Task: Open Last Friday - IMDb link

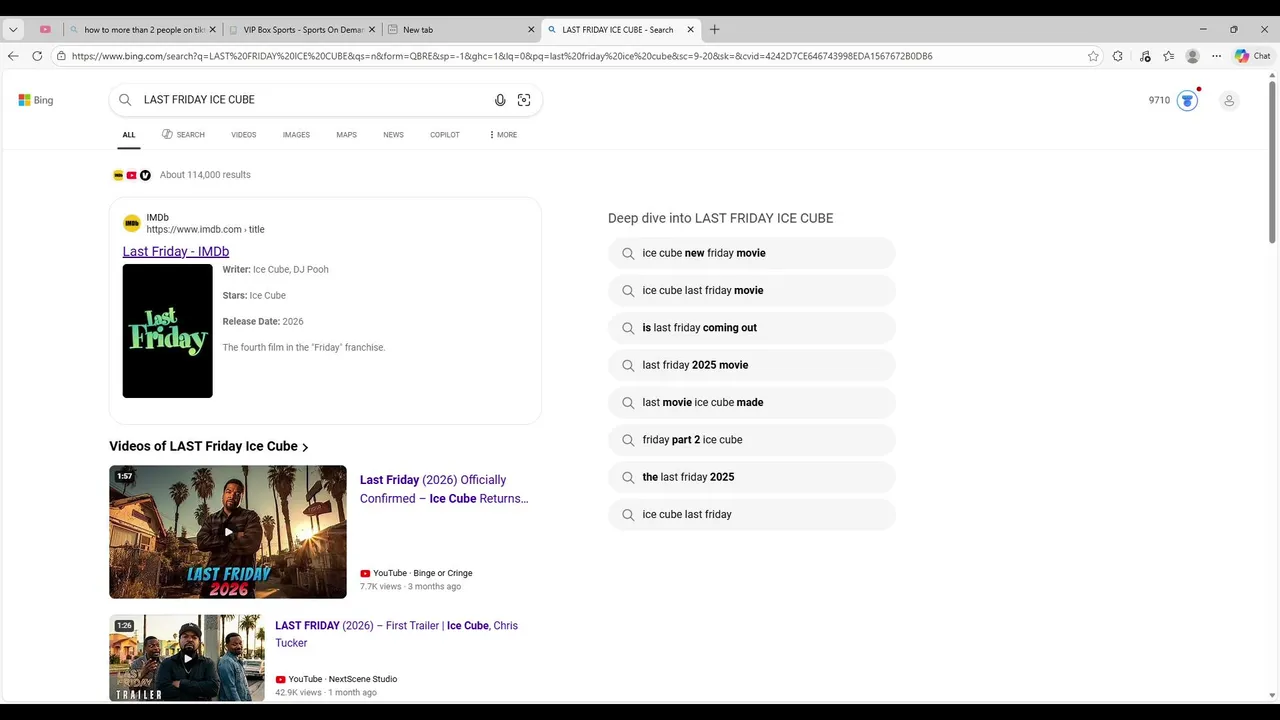Action: click(x=176, y=251)
